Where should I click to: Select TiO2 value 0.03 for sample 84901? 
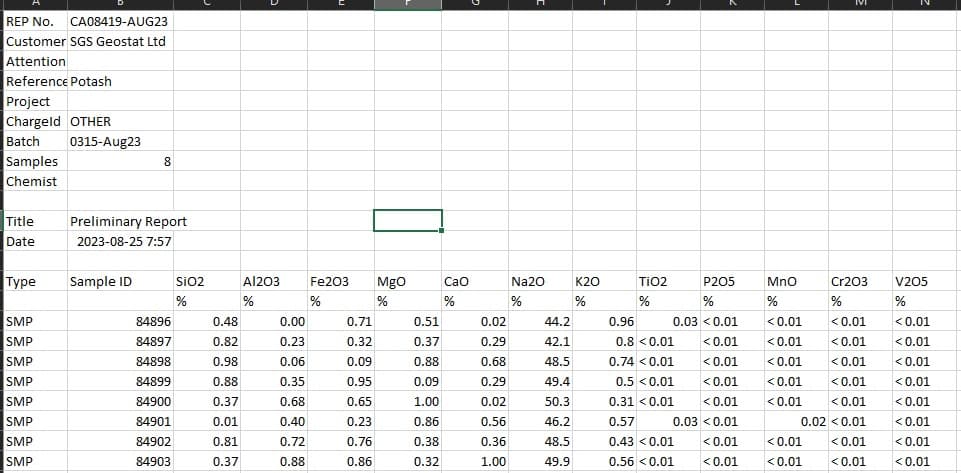point(669,421)
